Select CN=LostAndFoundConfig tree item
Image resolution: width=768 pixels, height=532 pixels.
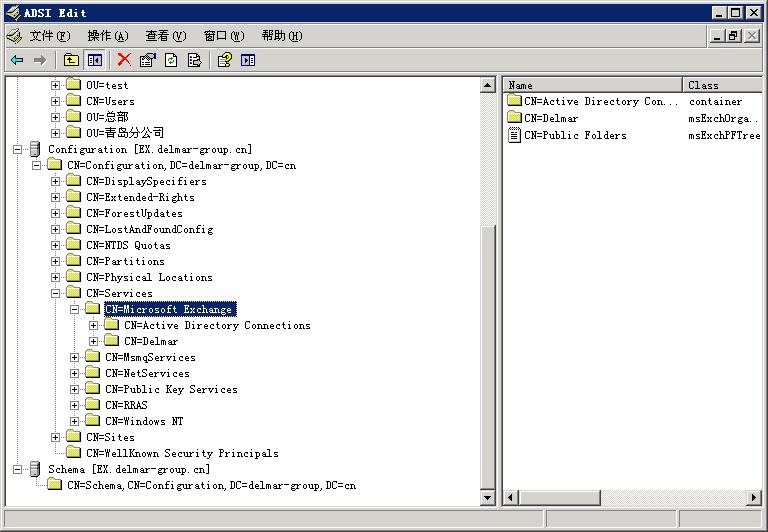coord(150,229)
